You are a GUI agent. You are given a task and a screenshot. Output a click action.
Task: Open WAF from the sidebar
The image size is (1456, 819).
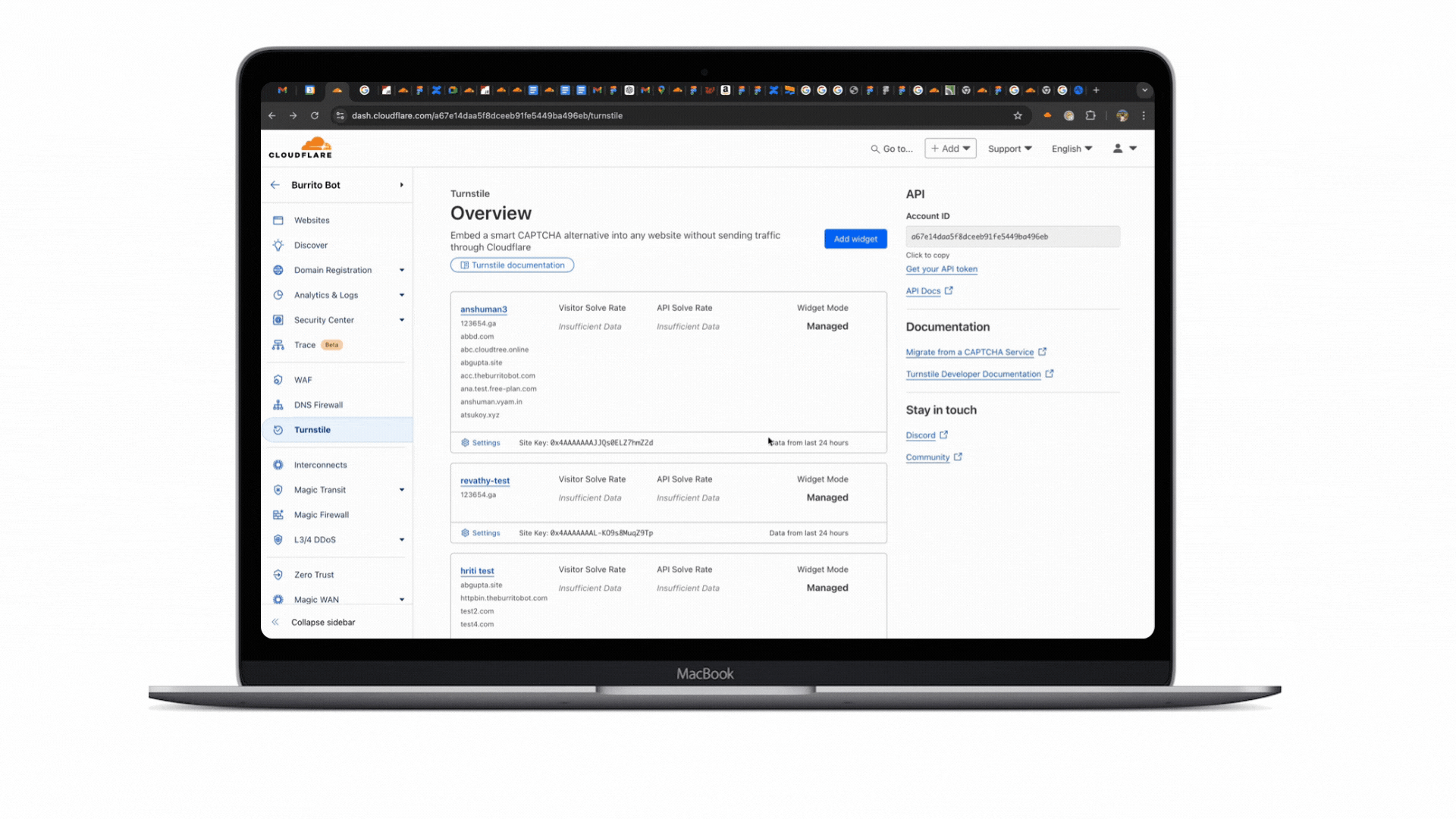(x=303, y=380)
